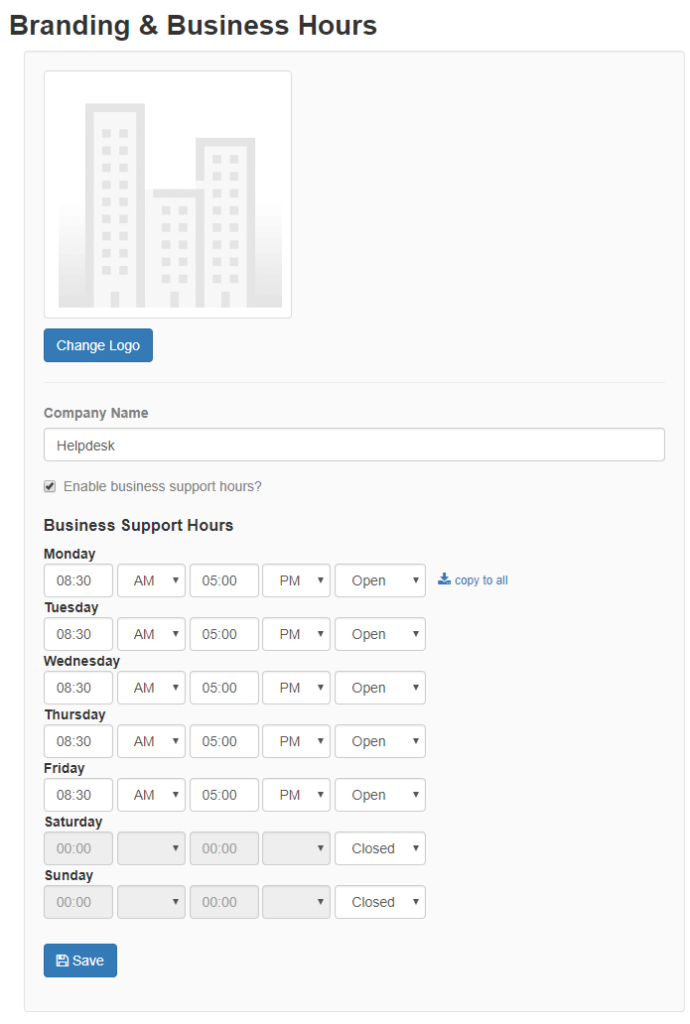Screen dimensions: 690x1024
Task: Open Friday closing PM dropdown
Action: tap(296, 795)
